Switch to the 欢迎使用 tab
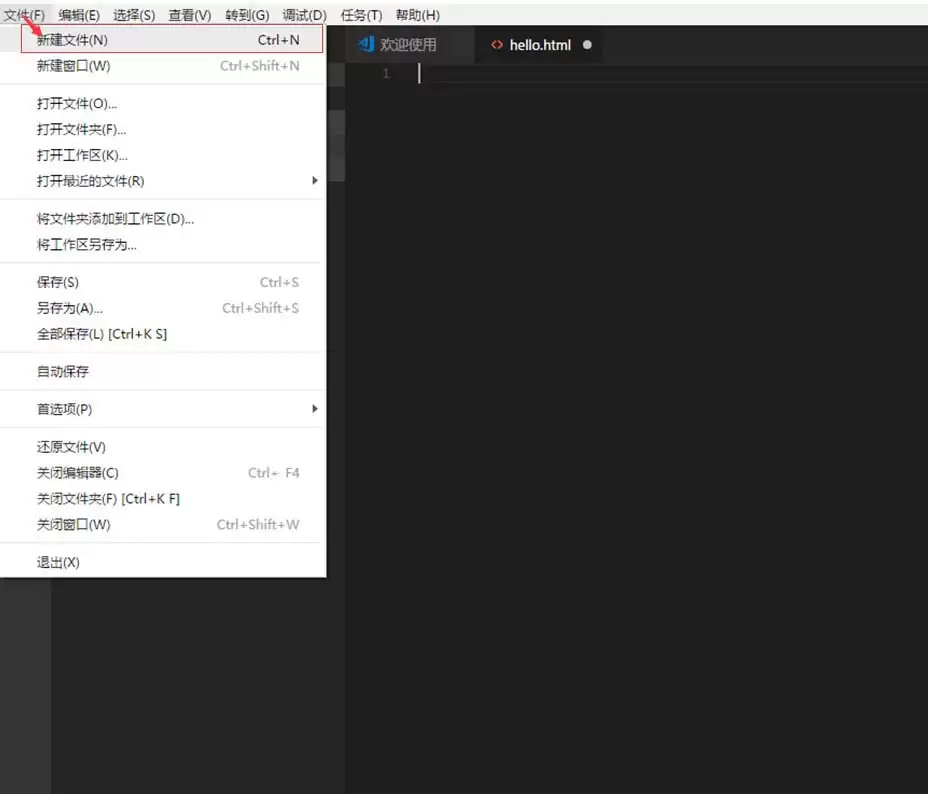The image size is (928, 794). (408, 45)
